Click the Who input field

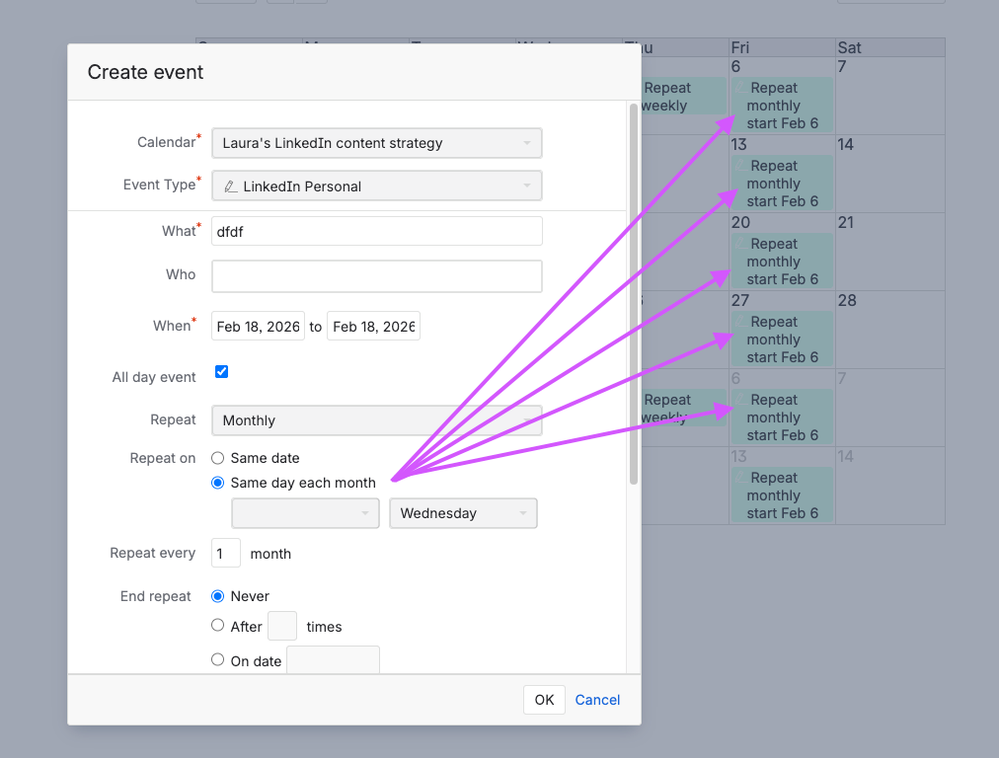coord(376,274)
